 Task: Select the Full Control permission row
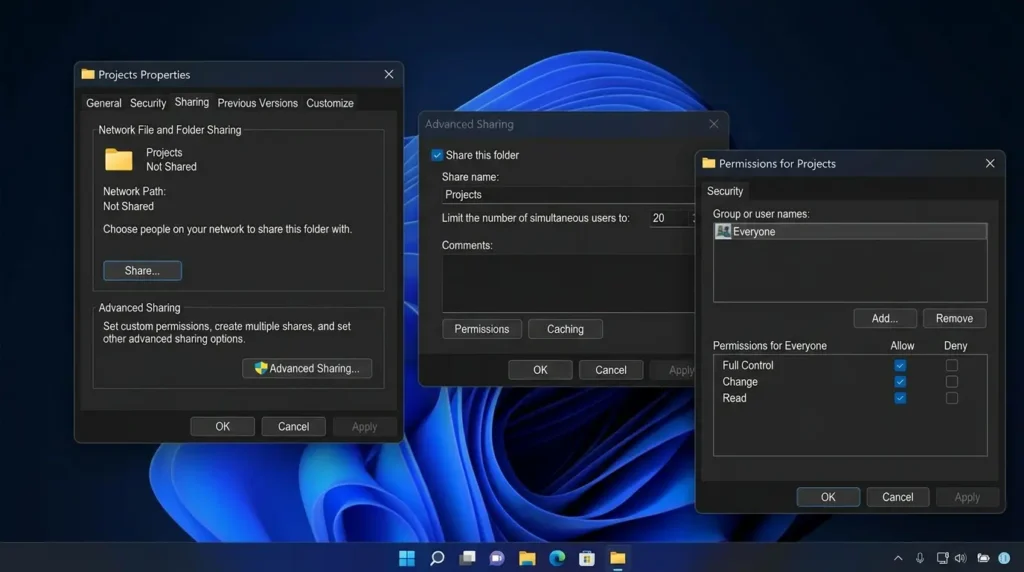tap(850, 365)
